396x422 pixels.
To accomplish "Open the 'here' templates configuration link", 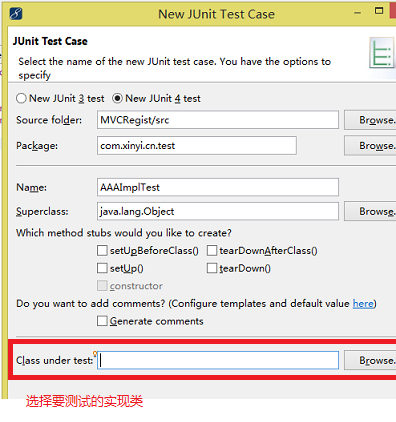I will [363, 304].
